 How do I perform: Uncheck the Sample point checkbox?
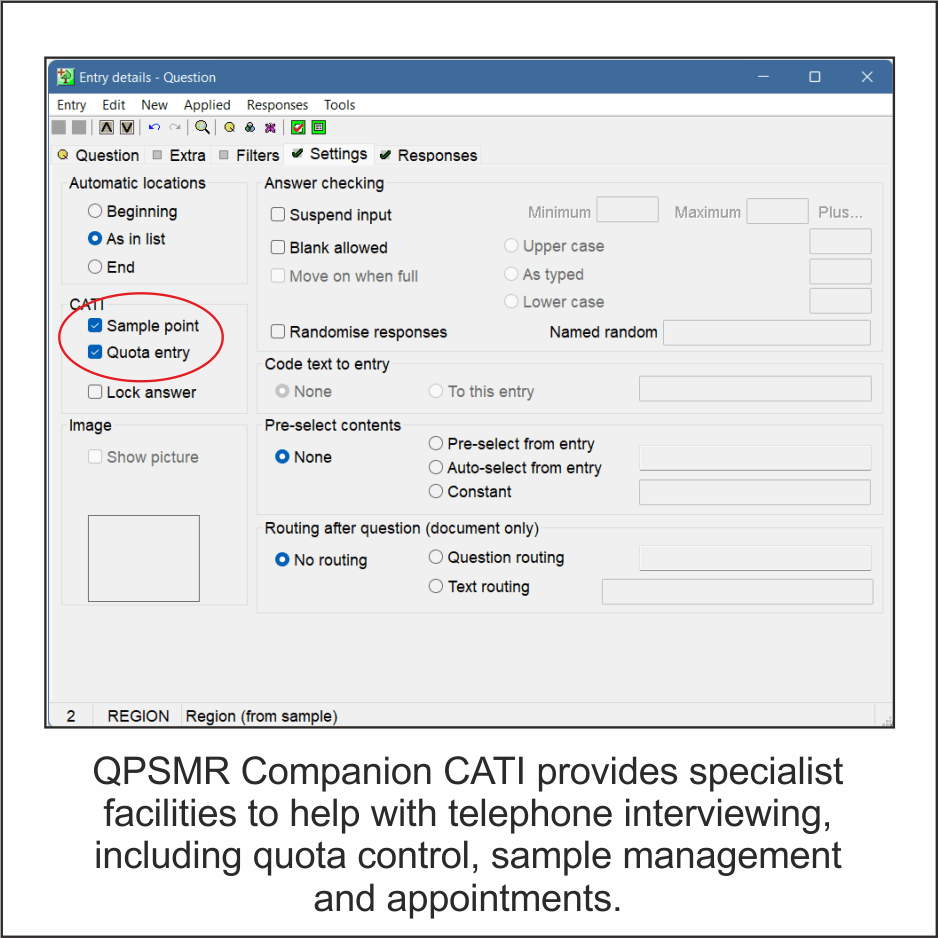[95, 325]
